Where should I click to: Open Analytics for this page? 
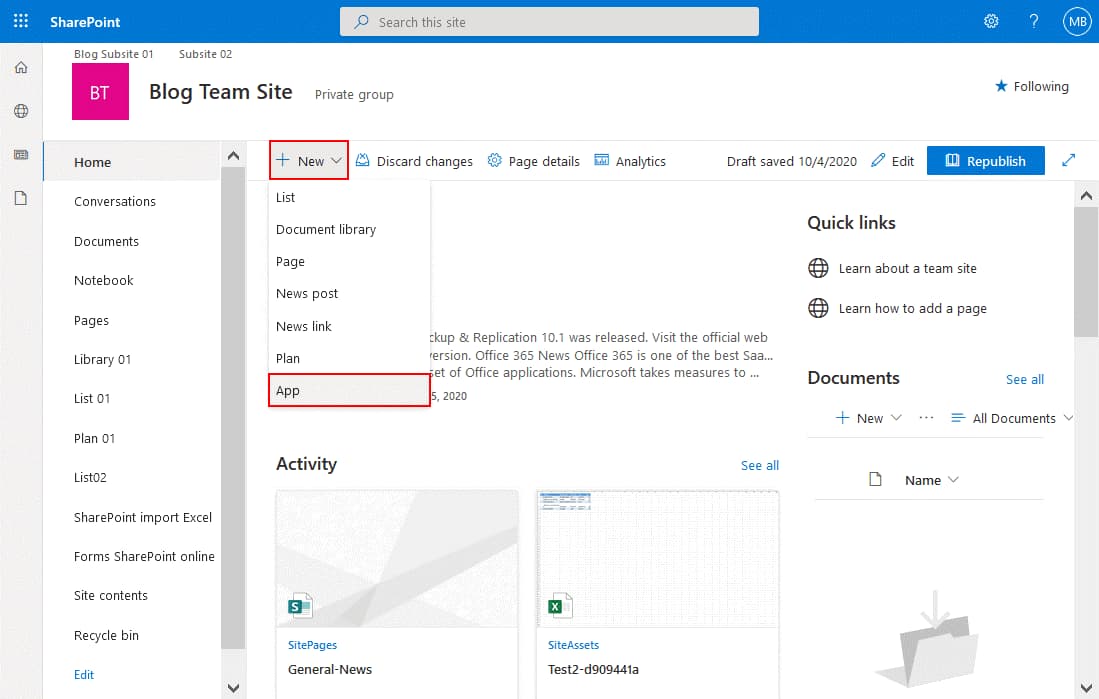[x=630, y=160]
